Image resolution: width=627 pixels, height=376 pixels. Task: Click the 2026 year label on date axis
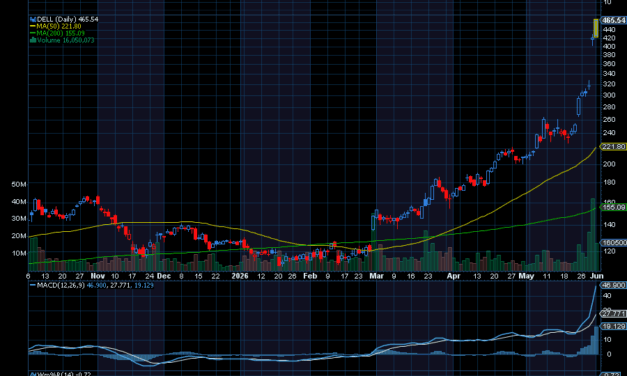[240, 276]
